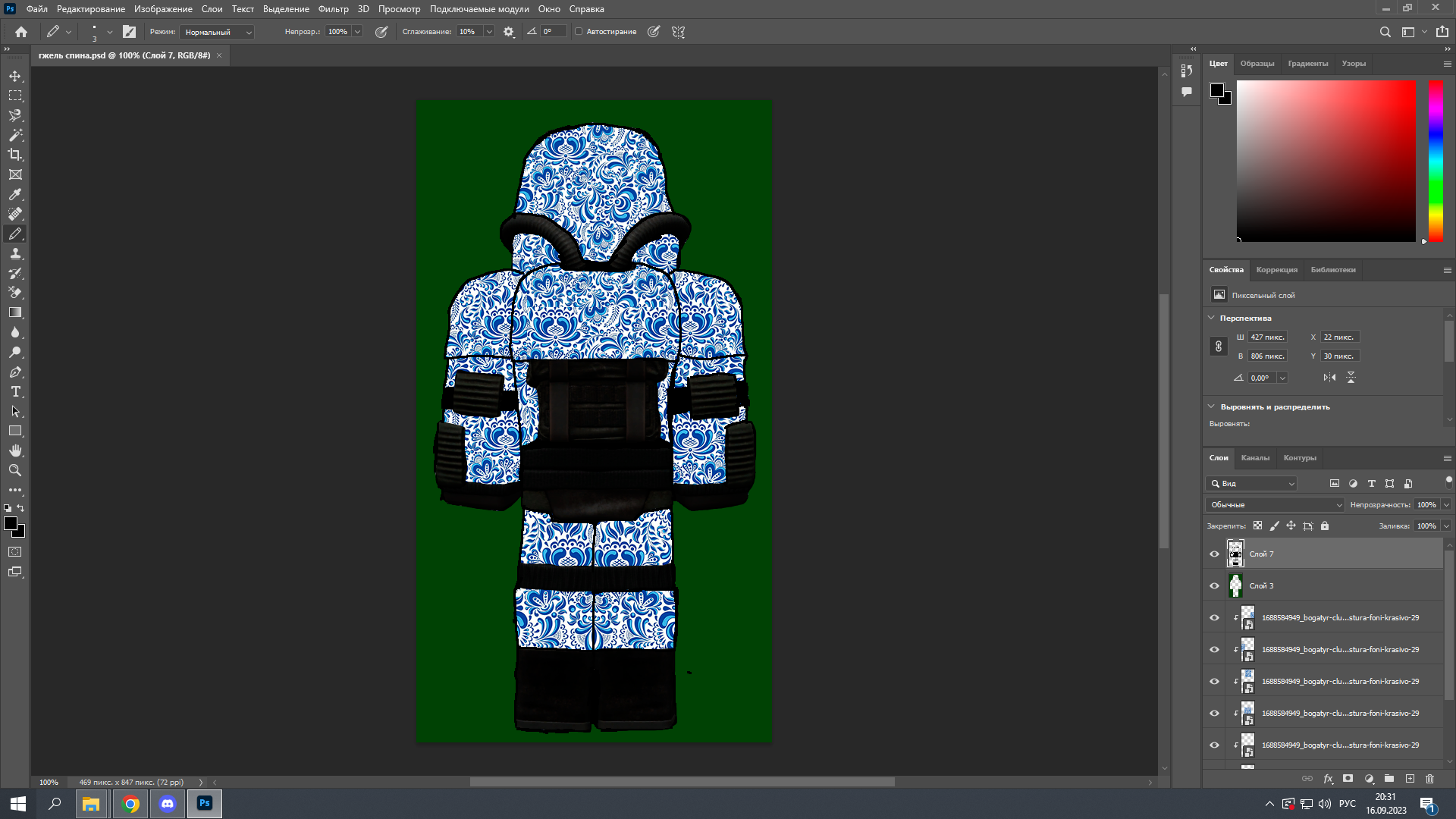Select the Eraser tool
Screen dimensions: 1456x819
coord(15,293)
